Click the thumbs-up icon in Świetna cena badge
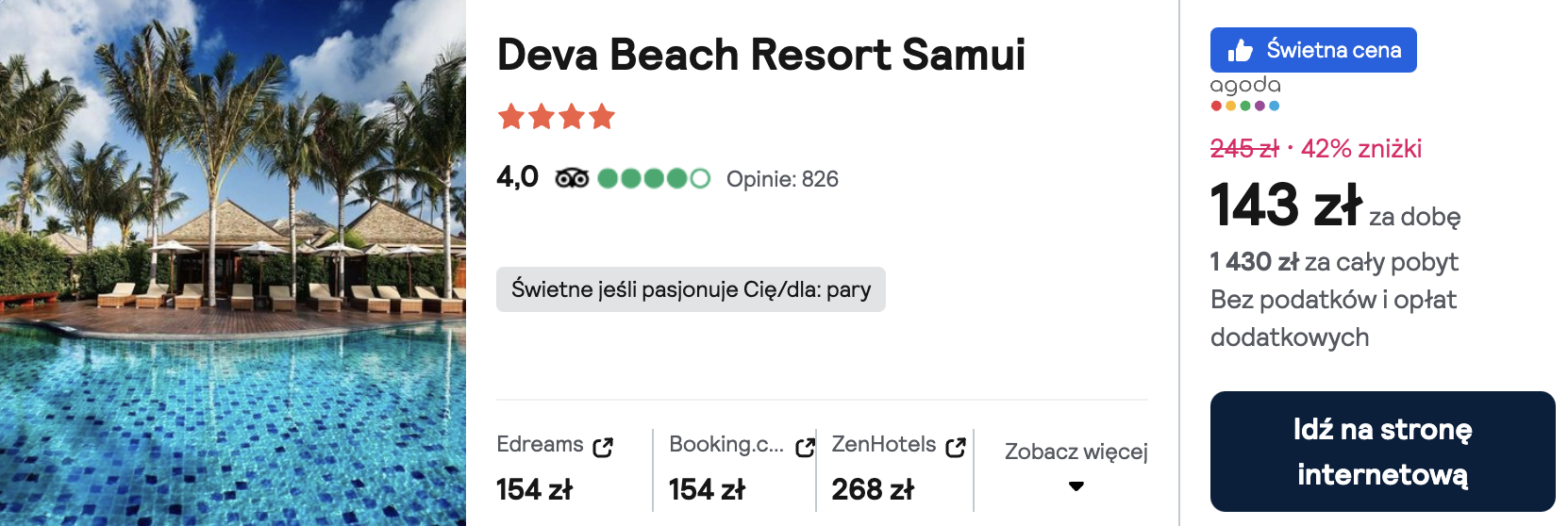Viewport: 1568px width, 526px height. click(x=1240, y=50)
